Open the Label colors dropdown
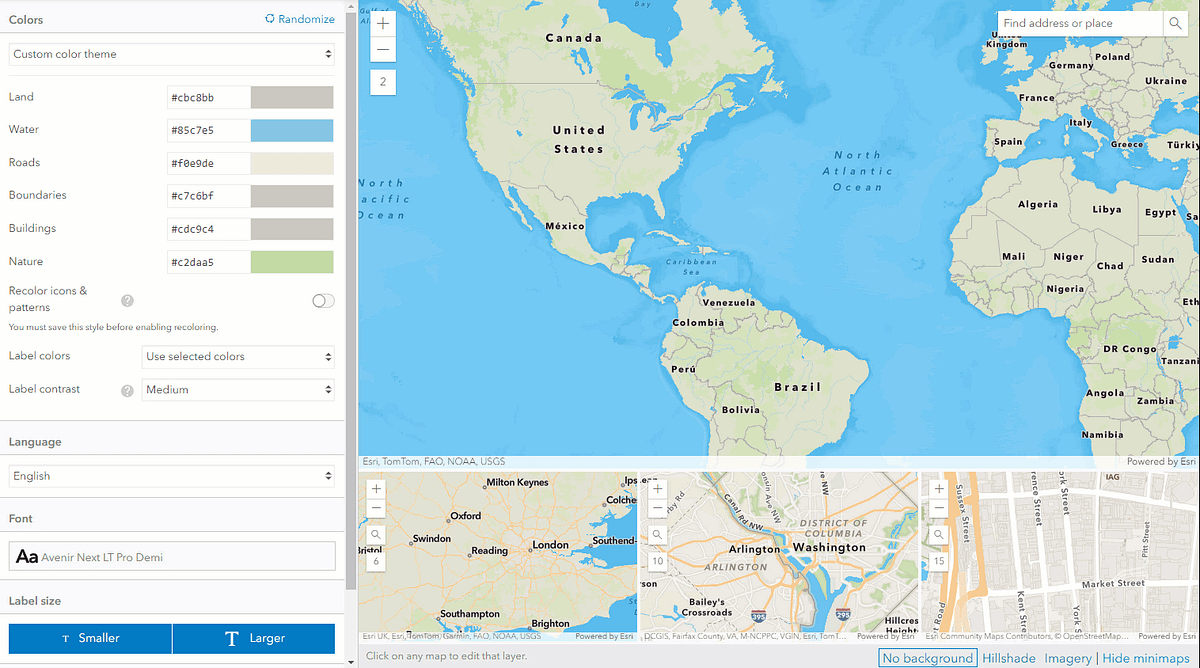 (x=238, y=356)
